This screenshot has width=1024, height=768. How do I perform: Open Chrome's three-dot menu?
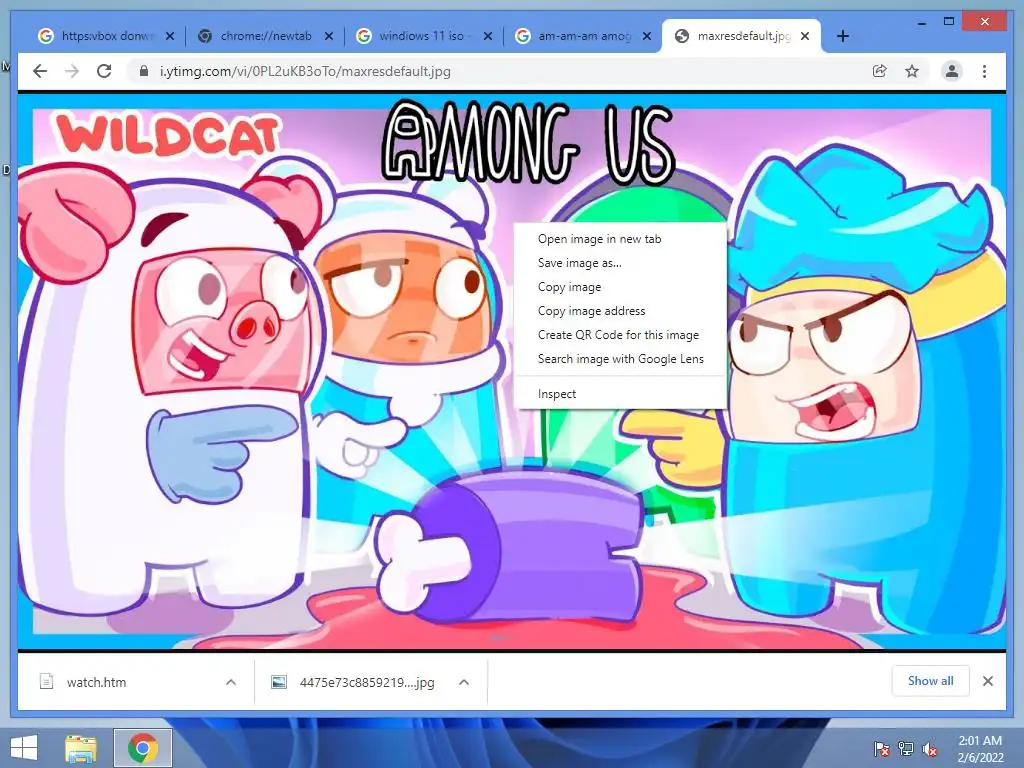click(x=984, y=71)
